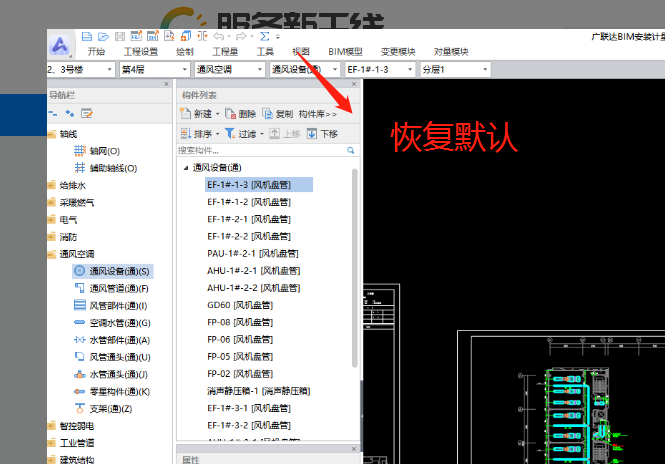665x464 pixels.
Task: Select 通风管道(通)(F) item
Action: click(x=112, y=288)
